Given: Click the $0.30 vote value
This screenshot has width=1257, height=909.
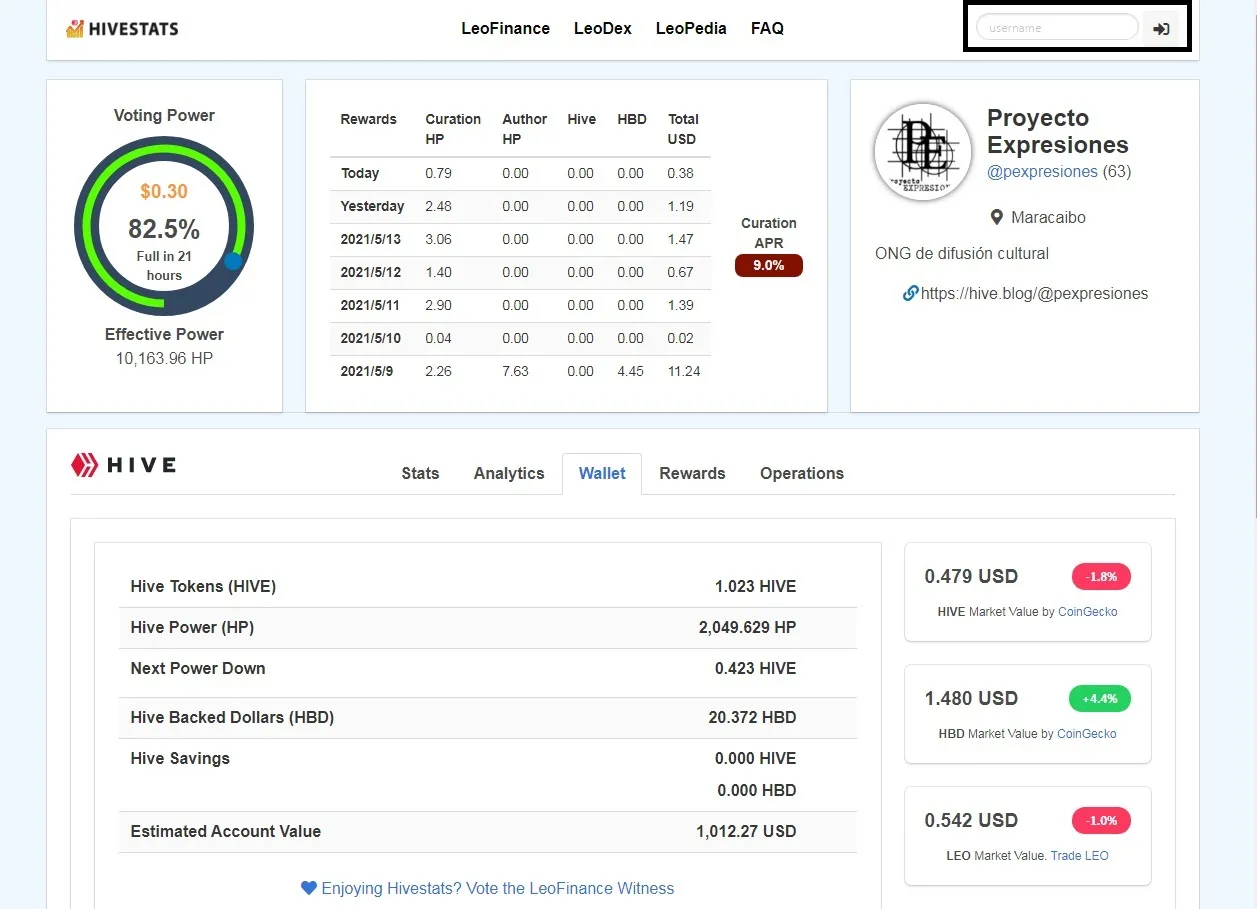Looking at the screenshot, I should coord(164,191).
